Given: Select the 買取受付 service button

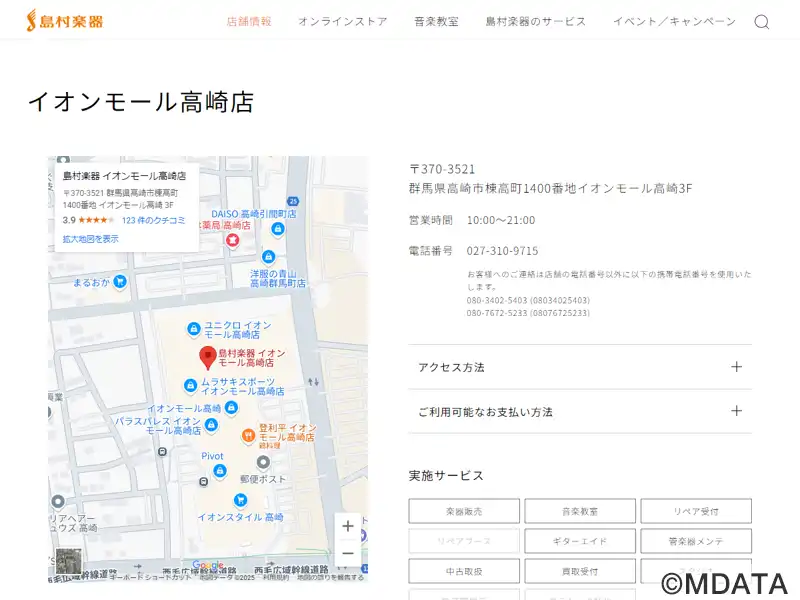Looking at the screenshot, I should point(580,571).
